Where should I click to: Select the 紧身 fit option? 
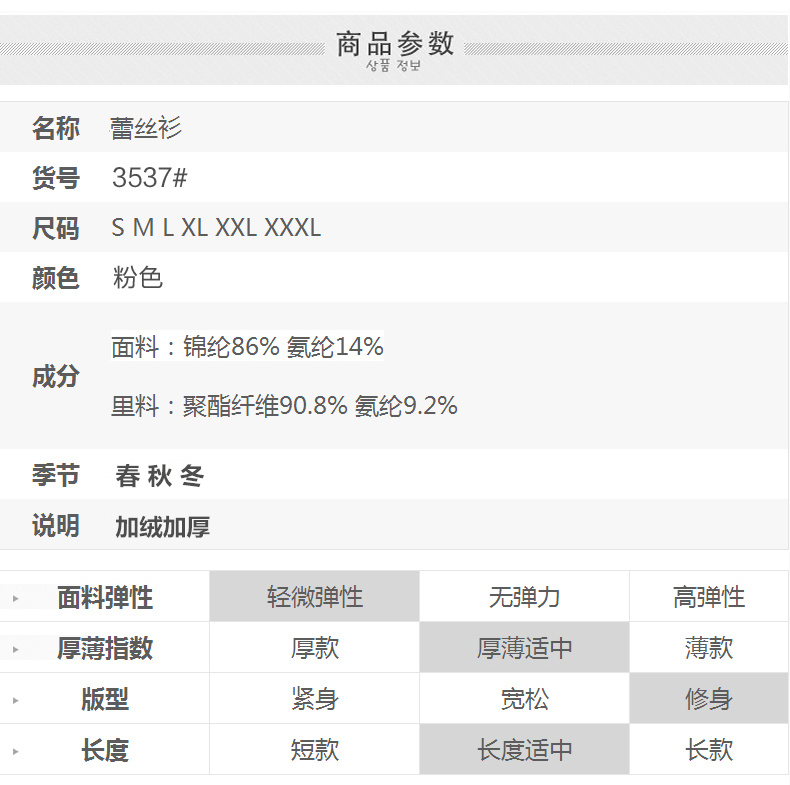click(314, 699)
